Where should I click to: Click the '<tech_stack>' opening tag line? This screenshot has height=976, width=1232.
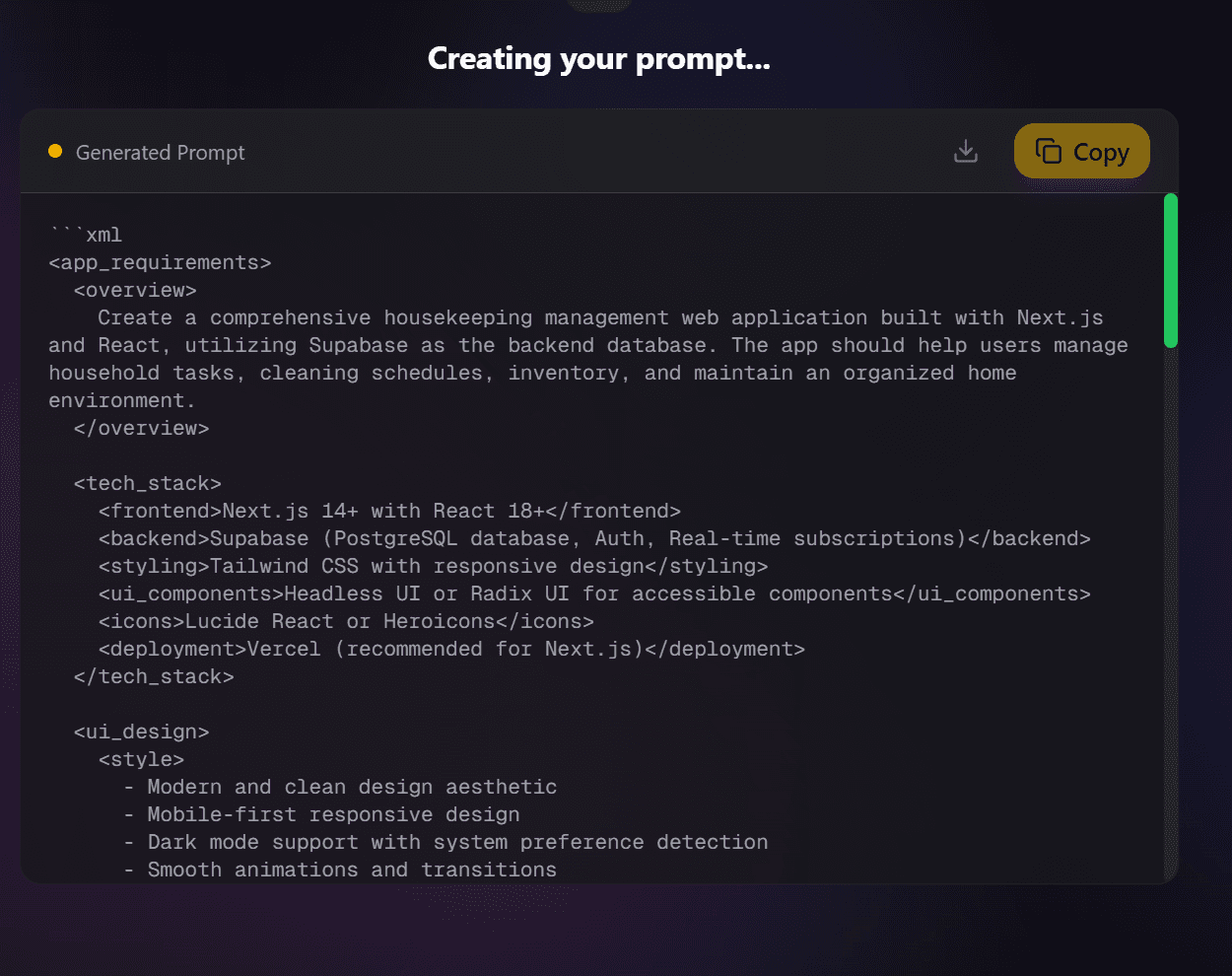pyautogui.click(x=147, y=484)
